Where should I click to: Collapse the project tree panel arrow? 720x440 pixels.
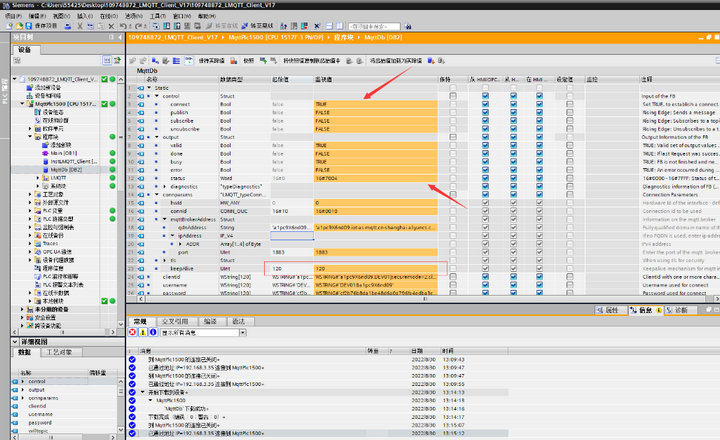(118, 37)
